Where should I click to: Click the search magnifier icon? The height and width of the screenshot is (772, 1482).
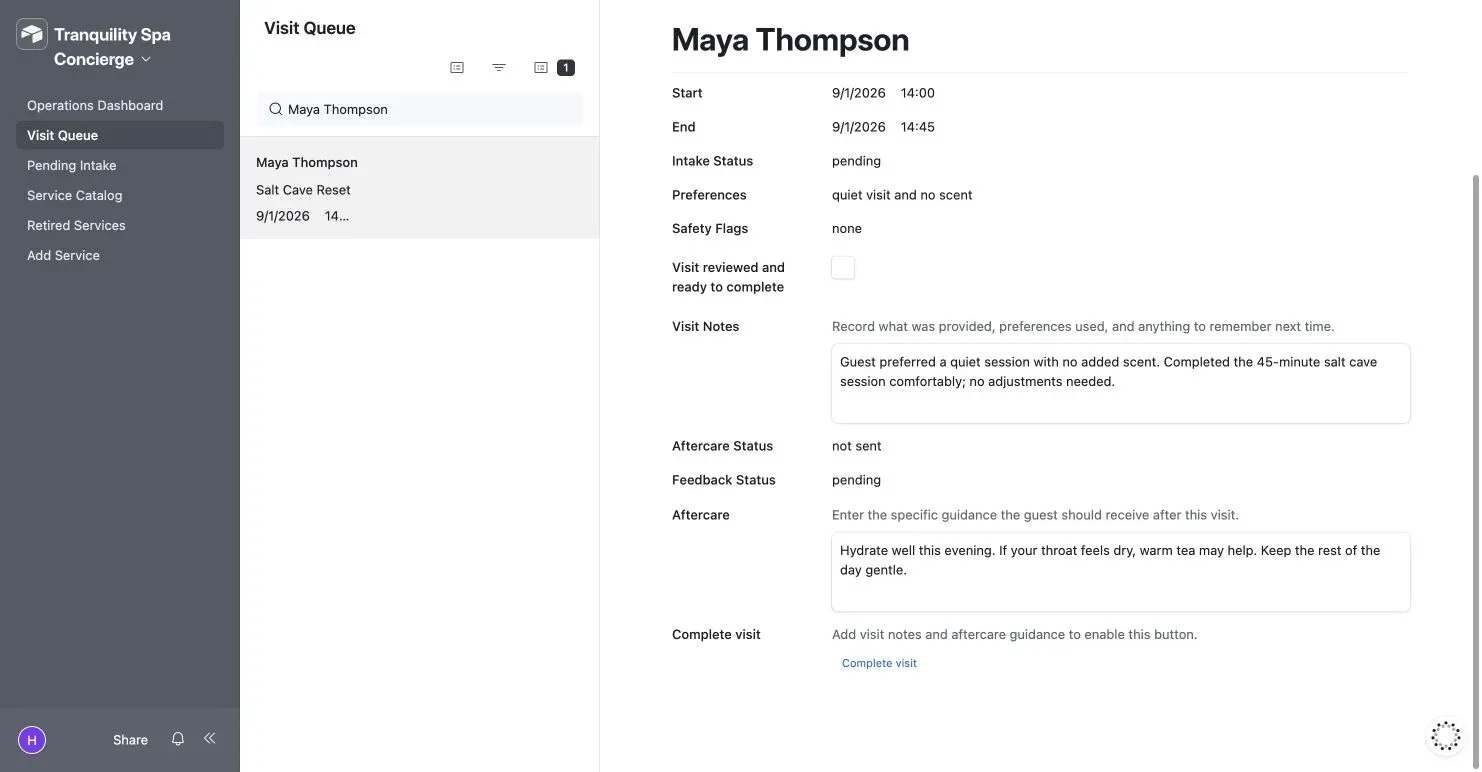coord(275,109)
